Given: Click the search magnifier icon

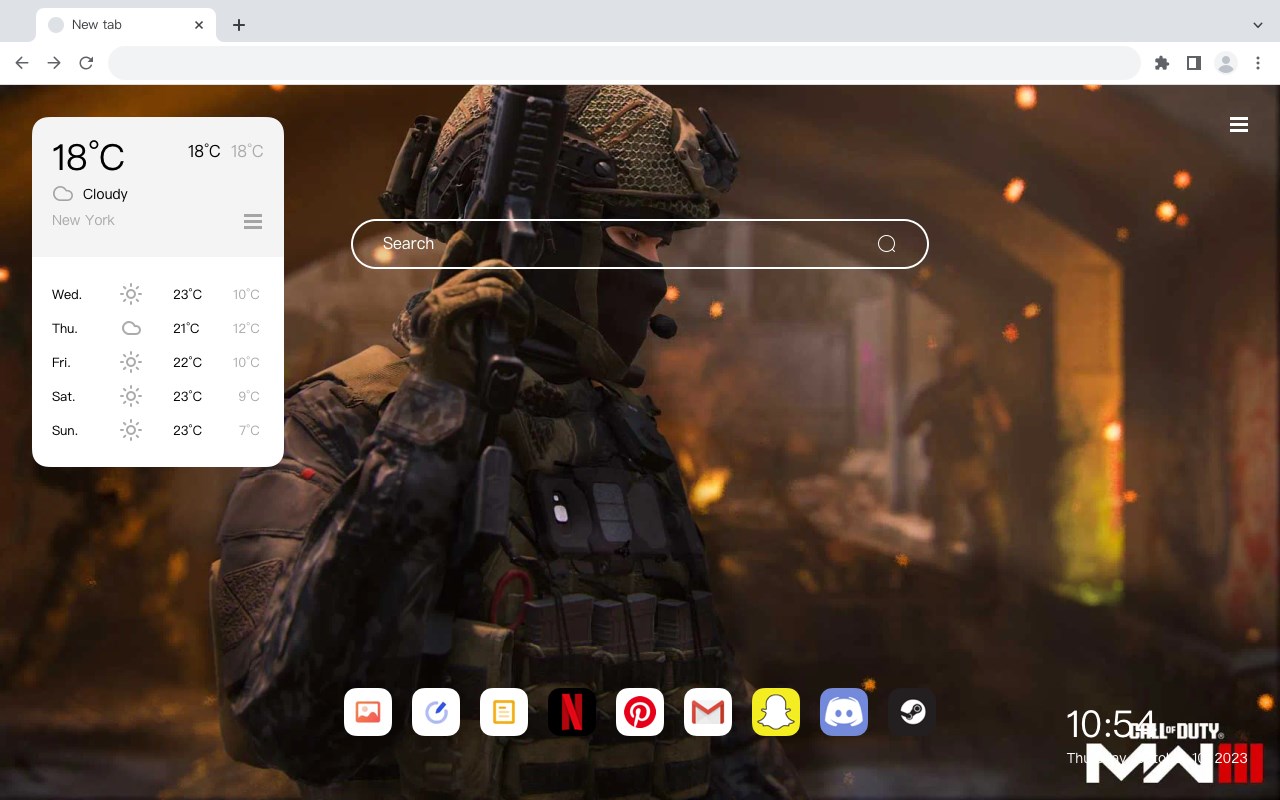Looking at the screenshot, I should click(886, 244).
